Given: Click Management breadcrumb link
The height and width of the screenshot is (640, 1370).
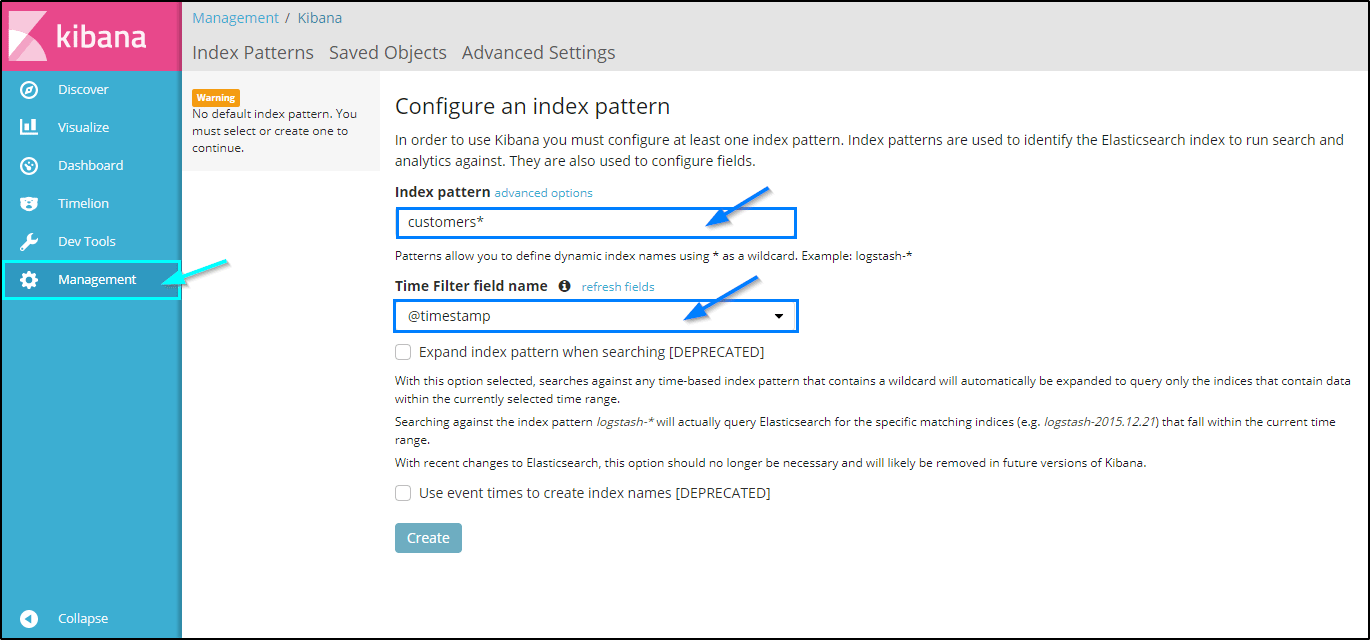Looking at the screenshot, I should [235, 18].
